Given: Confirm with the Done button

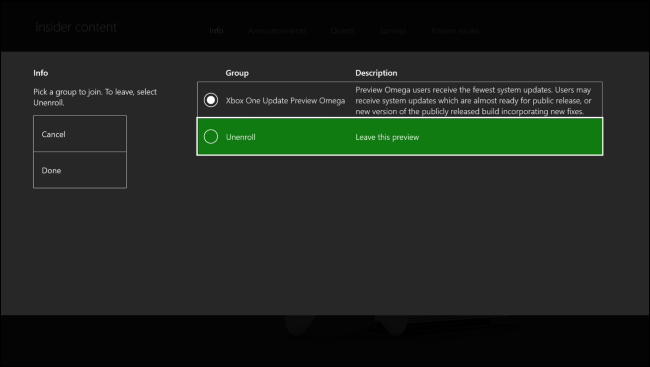Looking at the screenshot, I should tap(80, 170).
